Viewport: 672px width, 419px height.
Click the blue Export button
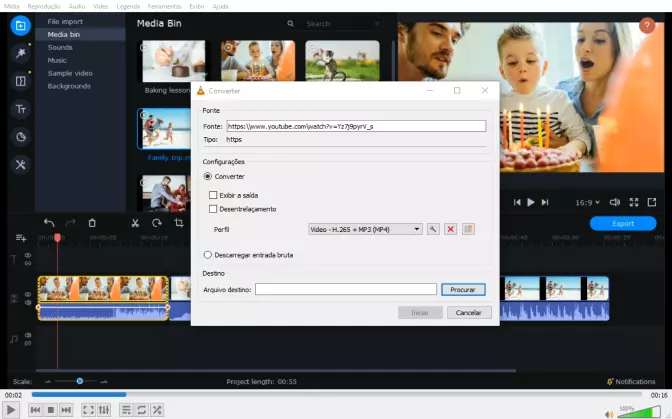click(x=623, y=223)
